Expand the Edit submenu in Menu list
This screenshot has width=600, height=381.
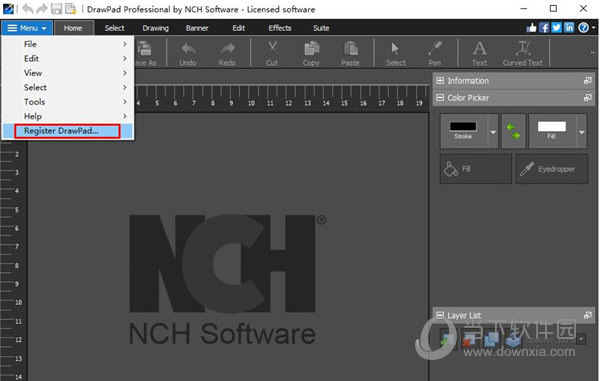pos(68,59)
